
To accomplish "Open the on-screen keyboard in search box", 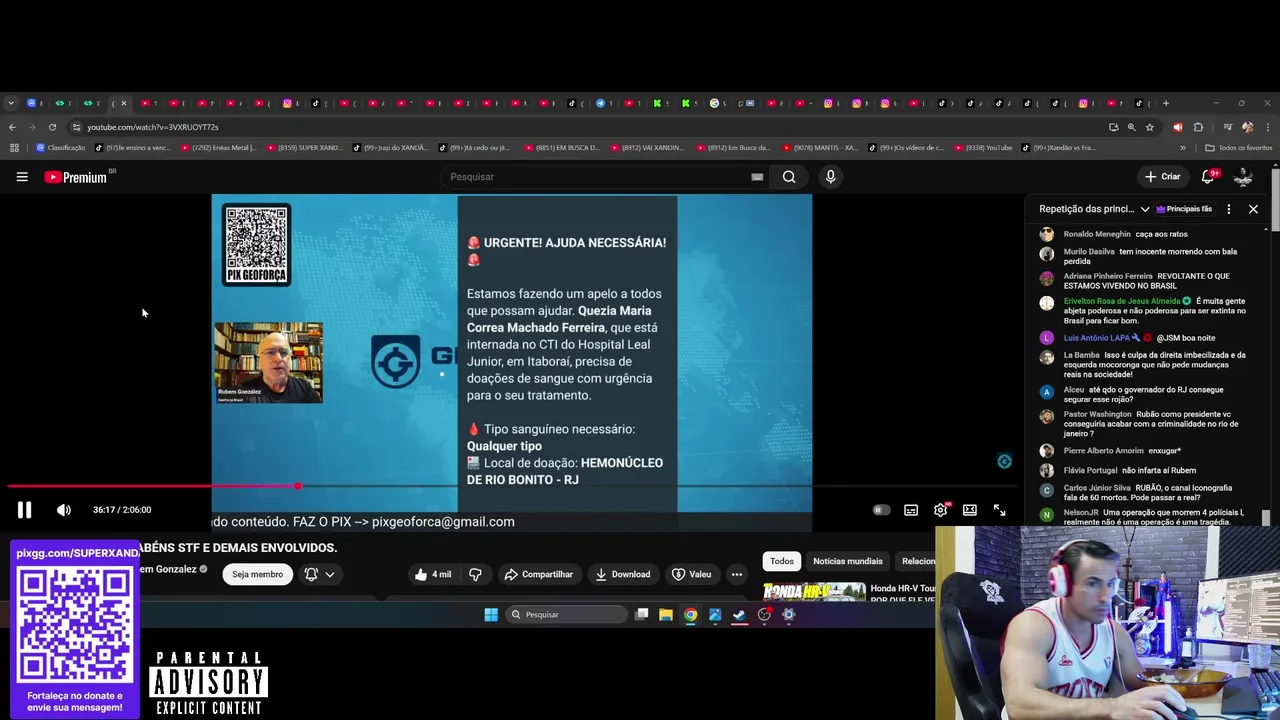I will 757,177.
